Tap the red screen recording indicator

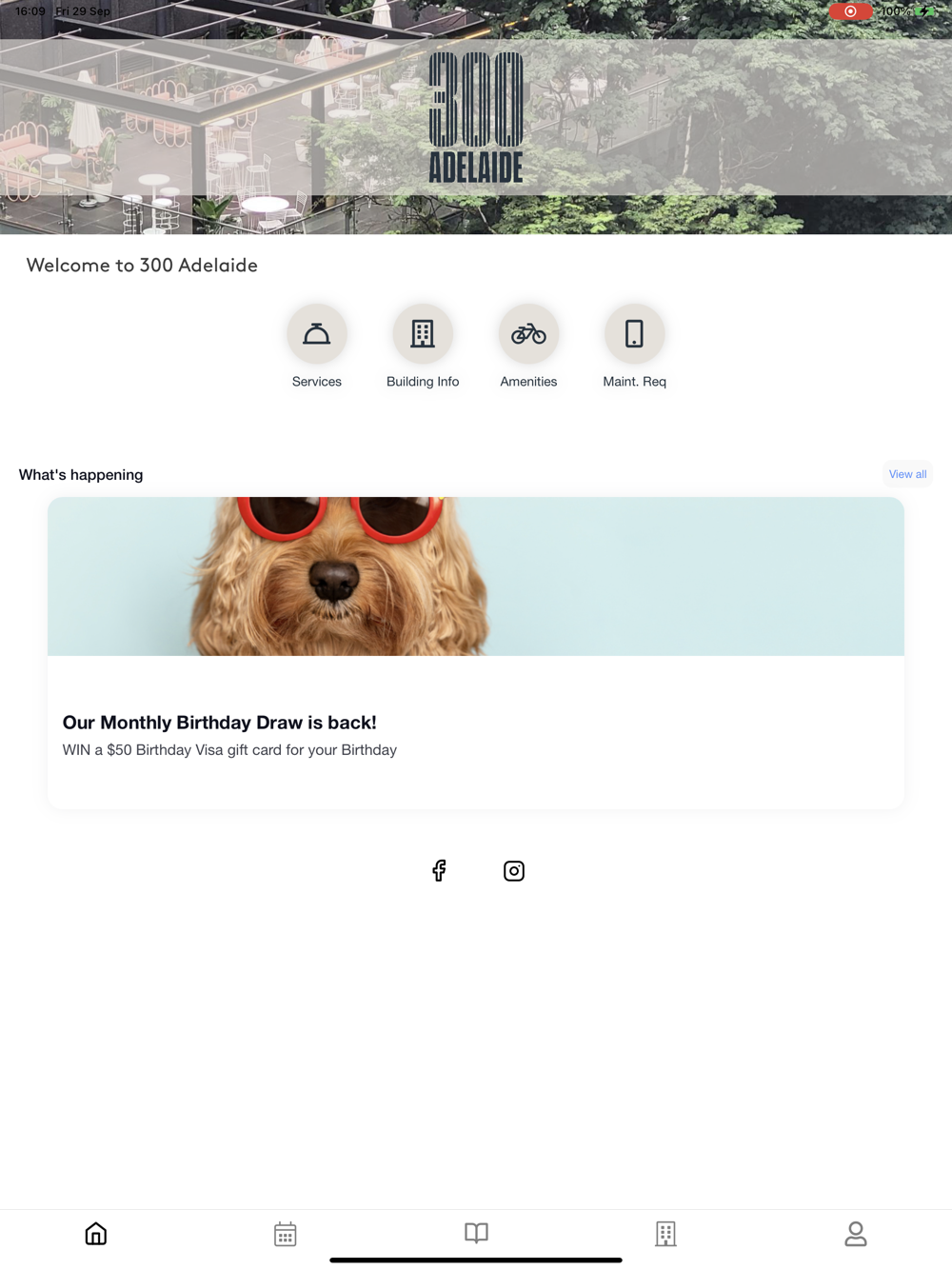point(850,11)
